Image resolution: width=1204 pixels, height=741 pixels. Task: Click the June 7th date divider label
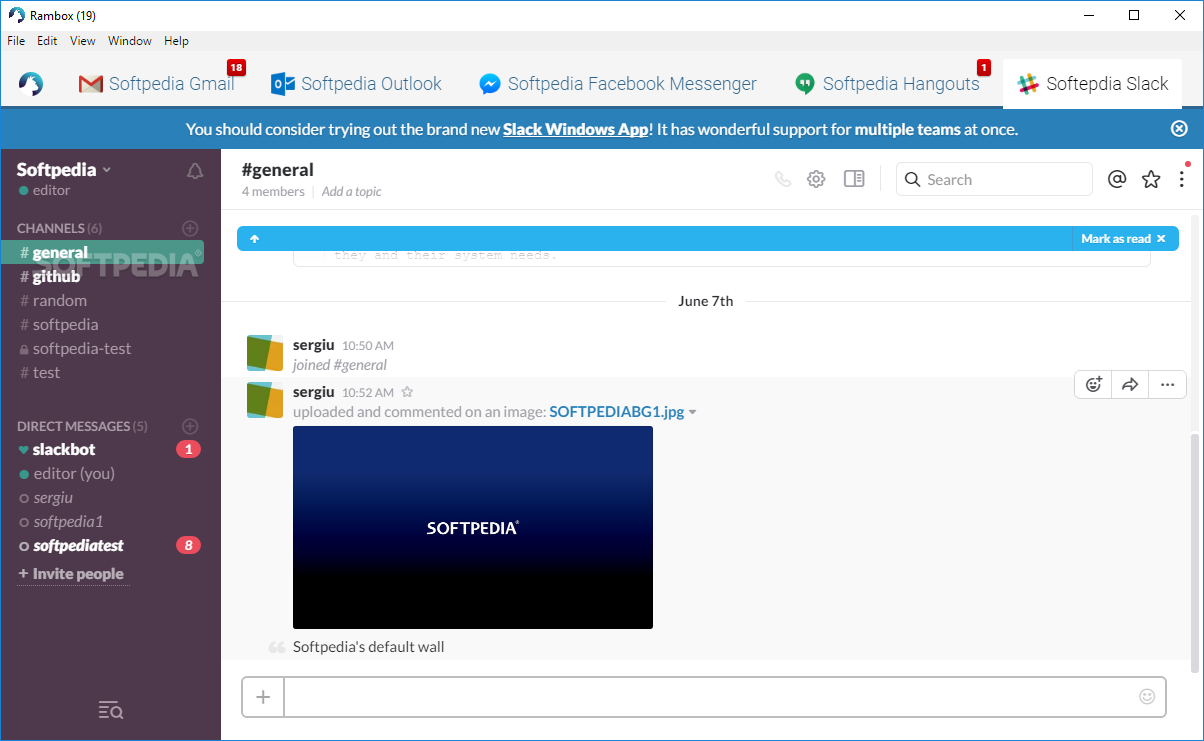[x=705, y=300]
